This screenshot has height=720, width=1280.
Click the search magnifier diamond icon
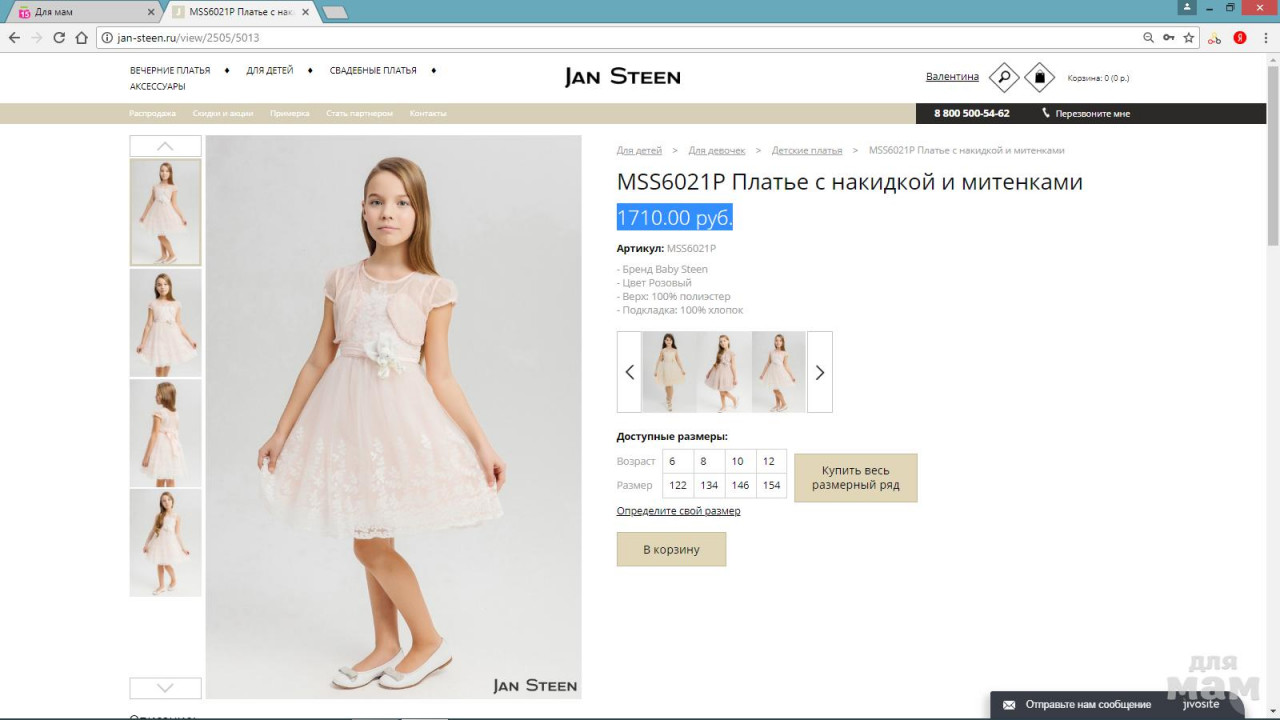(x=1003, y=77)
